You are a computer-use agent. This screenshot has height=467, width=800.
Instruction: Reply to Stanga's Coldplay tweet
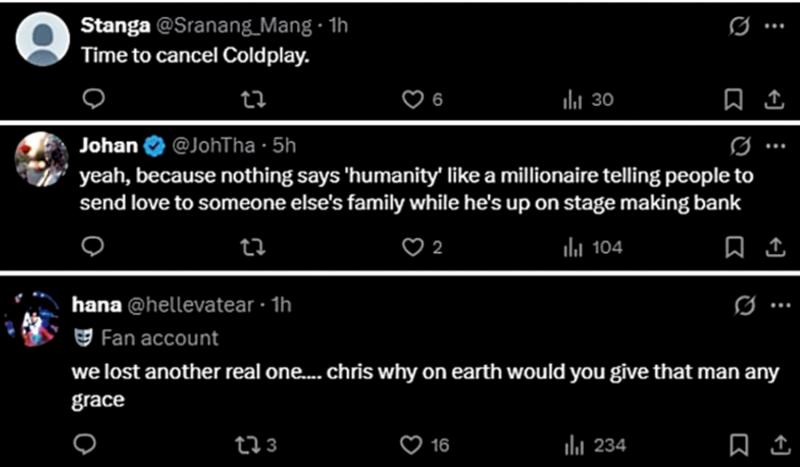(x=92, y=99)
